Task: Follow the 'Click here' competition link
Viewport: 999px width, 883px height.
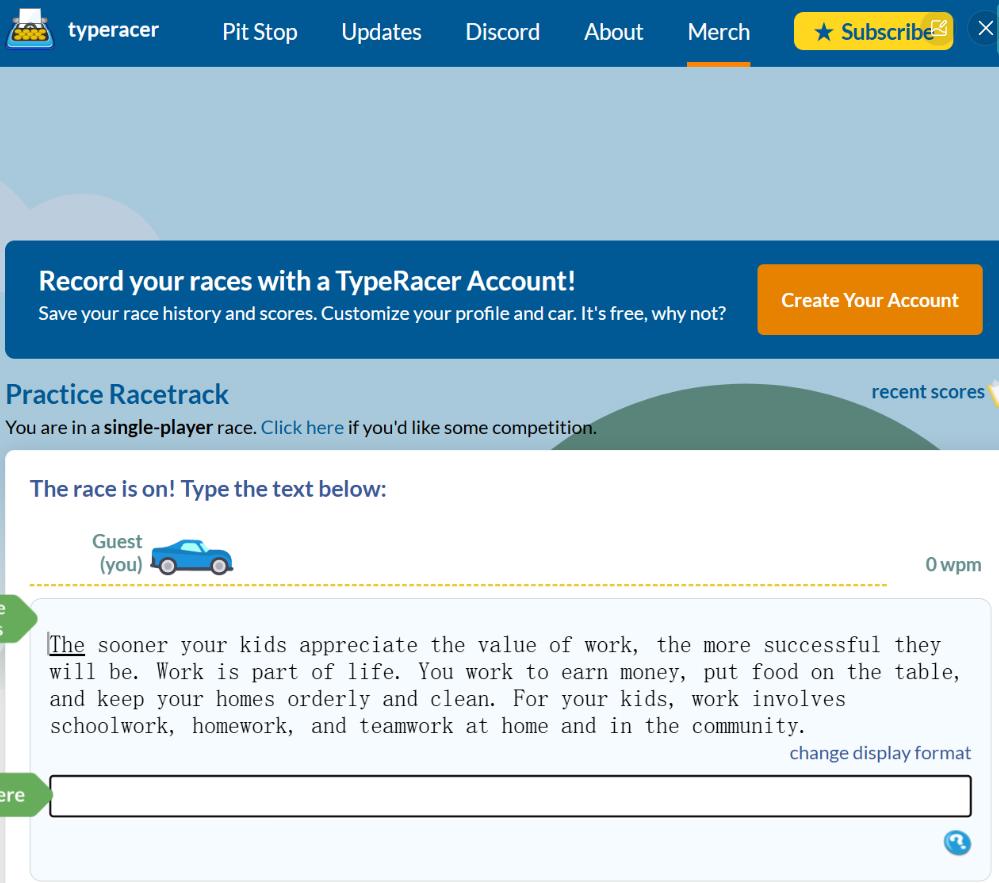Action: coord(302,427)
